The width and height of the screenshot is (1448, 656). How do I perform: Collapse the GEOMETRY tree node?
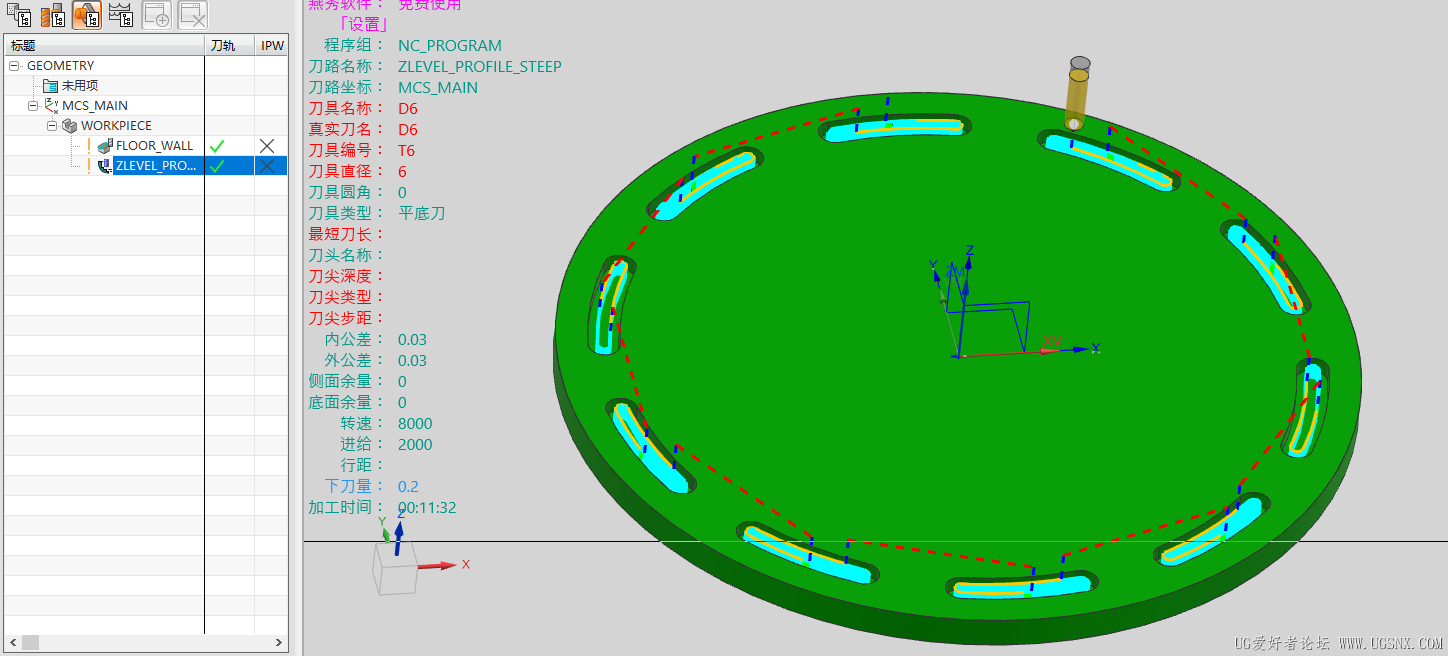(15, 66)
